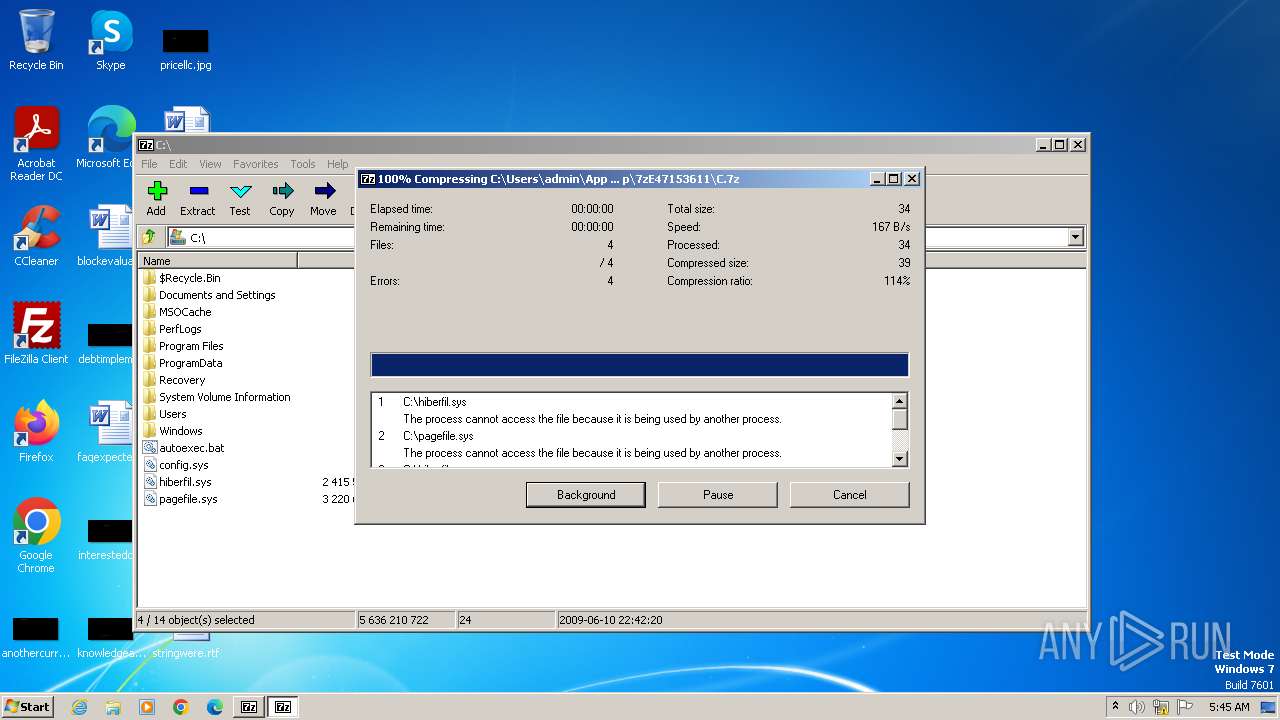Select the Google Chrome desktop icon
The image size is (1280, 720).
(x=36, y=535)
